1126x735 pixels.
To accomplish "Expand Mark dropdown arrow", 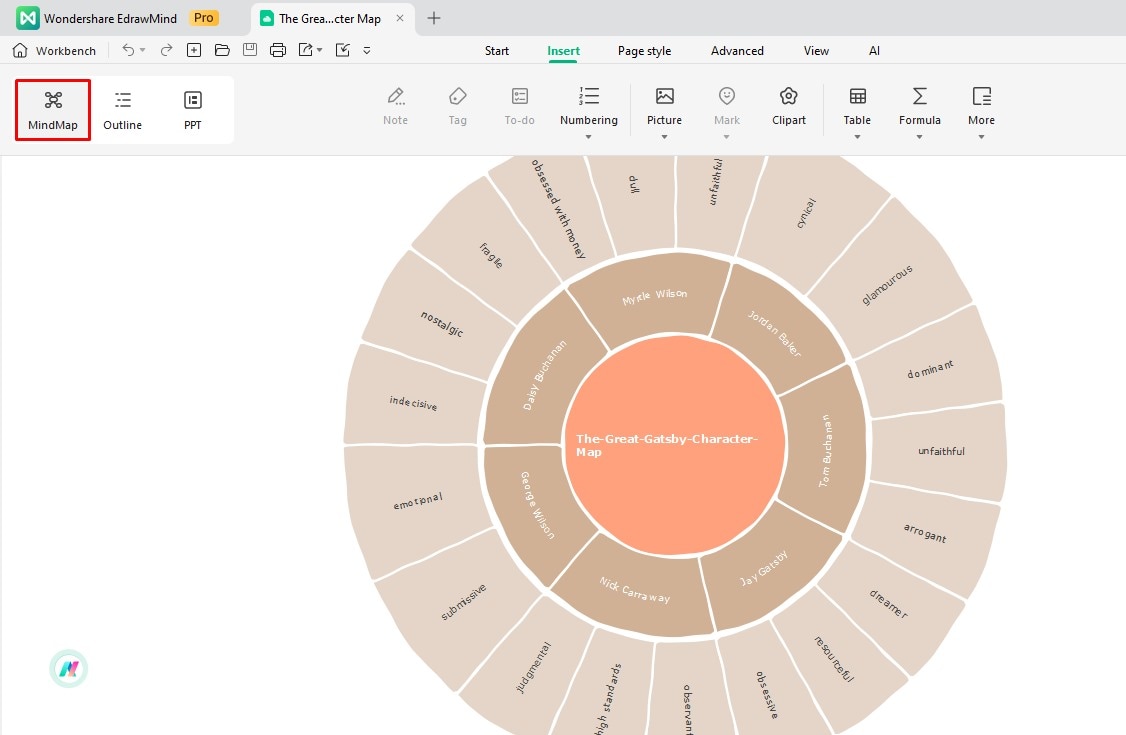I will click(x=727, y=137).
